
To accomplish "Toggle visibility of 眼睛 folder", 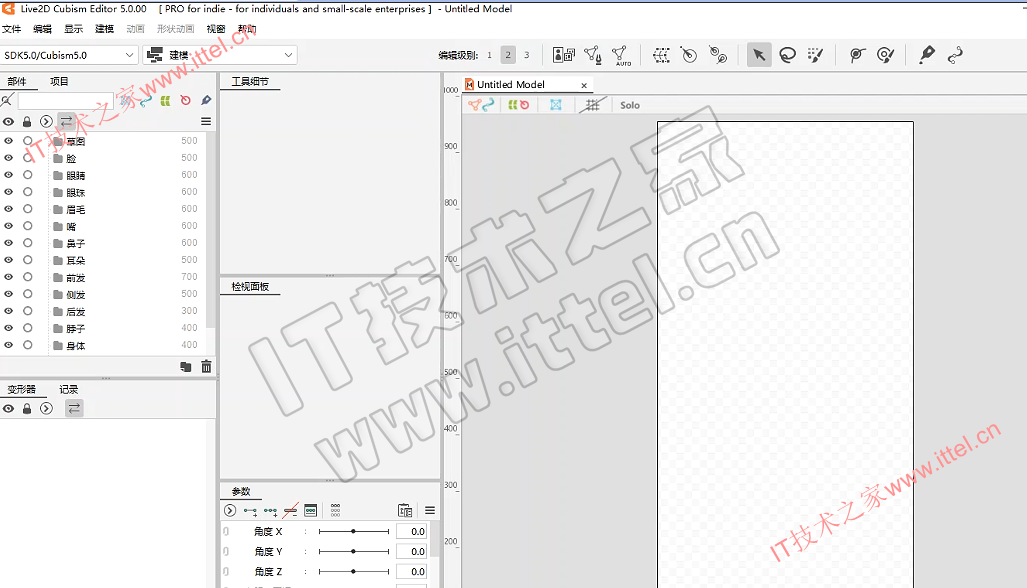I will 9,175.
